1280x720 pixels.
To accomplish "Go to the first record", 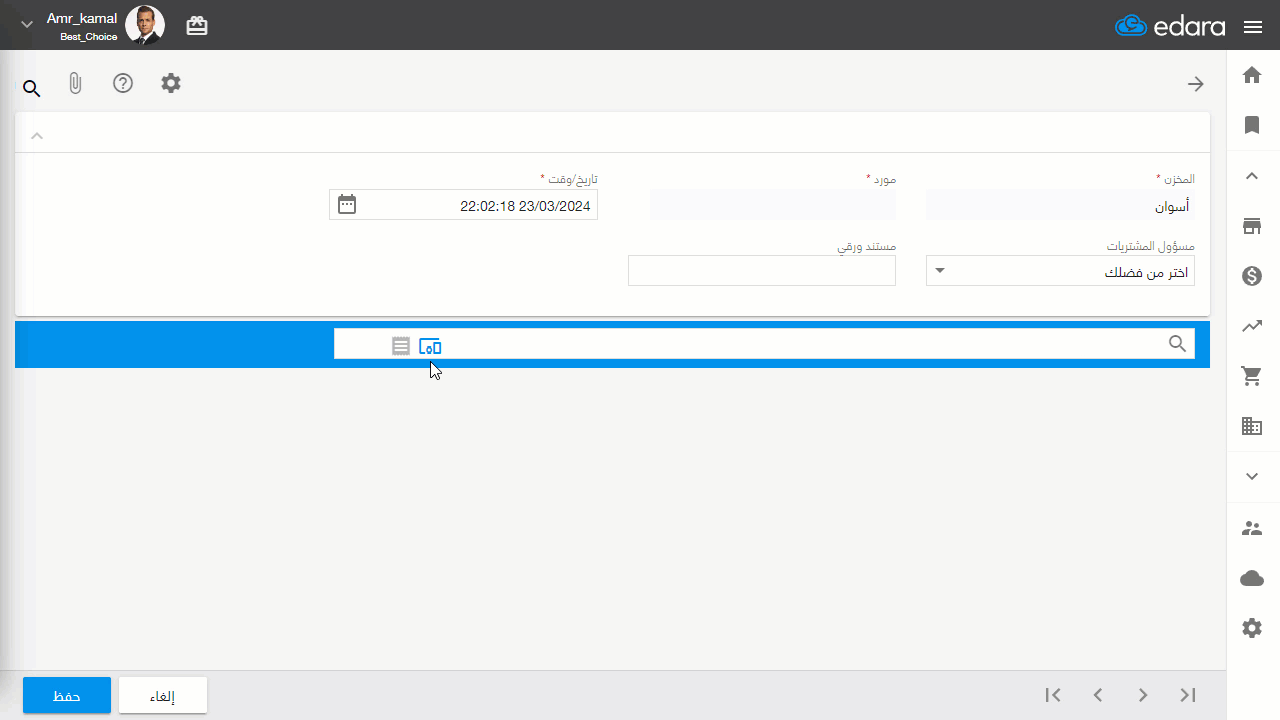I will (1053, 695).
